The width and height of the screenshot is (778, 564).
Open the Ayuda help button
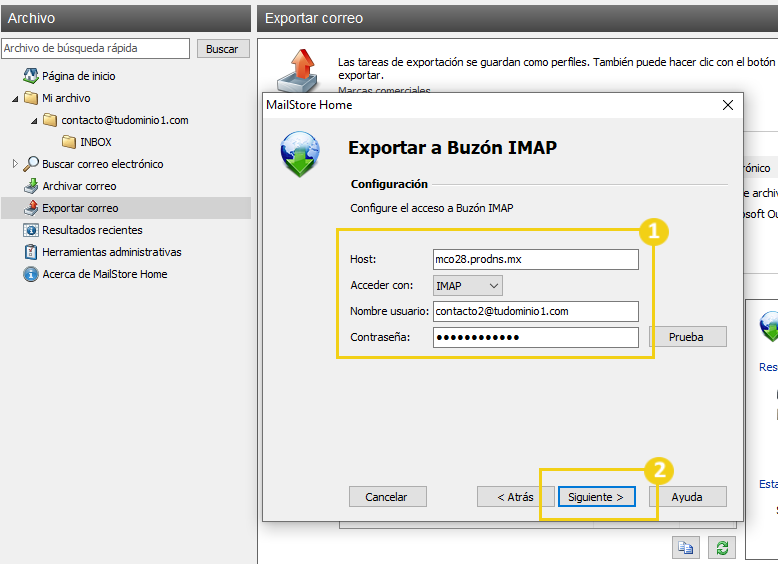688,497
